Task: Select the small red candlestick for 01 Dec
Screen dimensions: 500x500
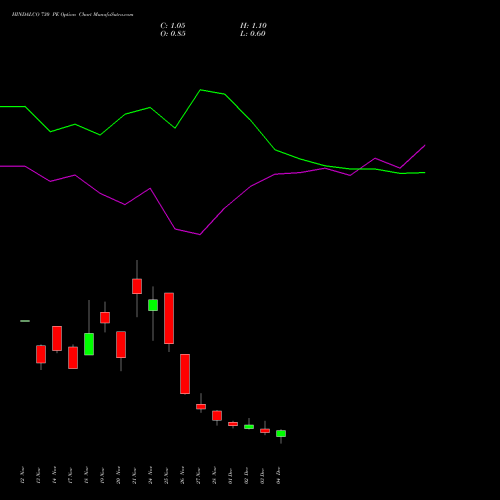Action: pos(233,424)
